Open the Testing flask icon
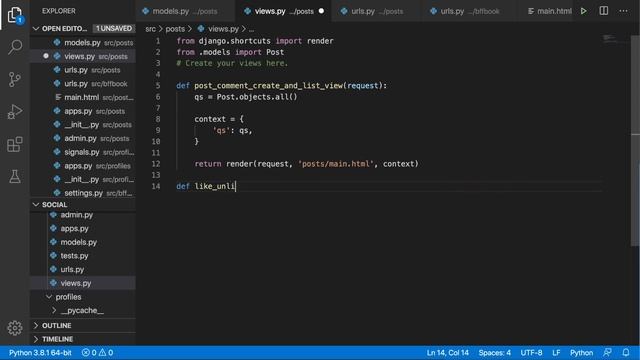Image resolution: width=640 pixels, height=360 pixels. click(15, 176)
